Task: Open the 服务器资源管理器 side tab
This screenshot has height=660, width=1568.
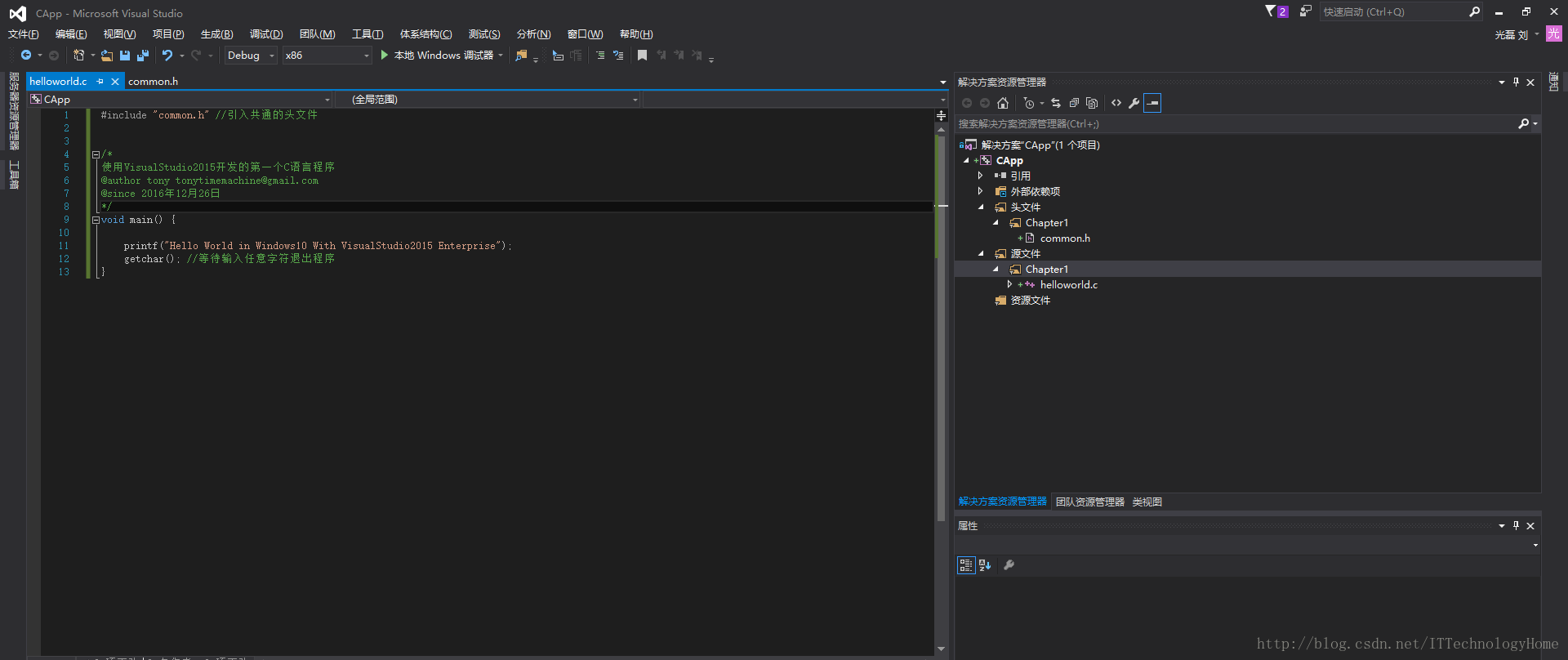Action: click(14, 112)
